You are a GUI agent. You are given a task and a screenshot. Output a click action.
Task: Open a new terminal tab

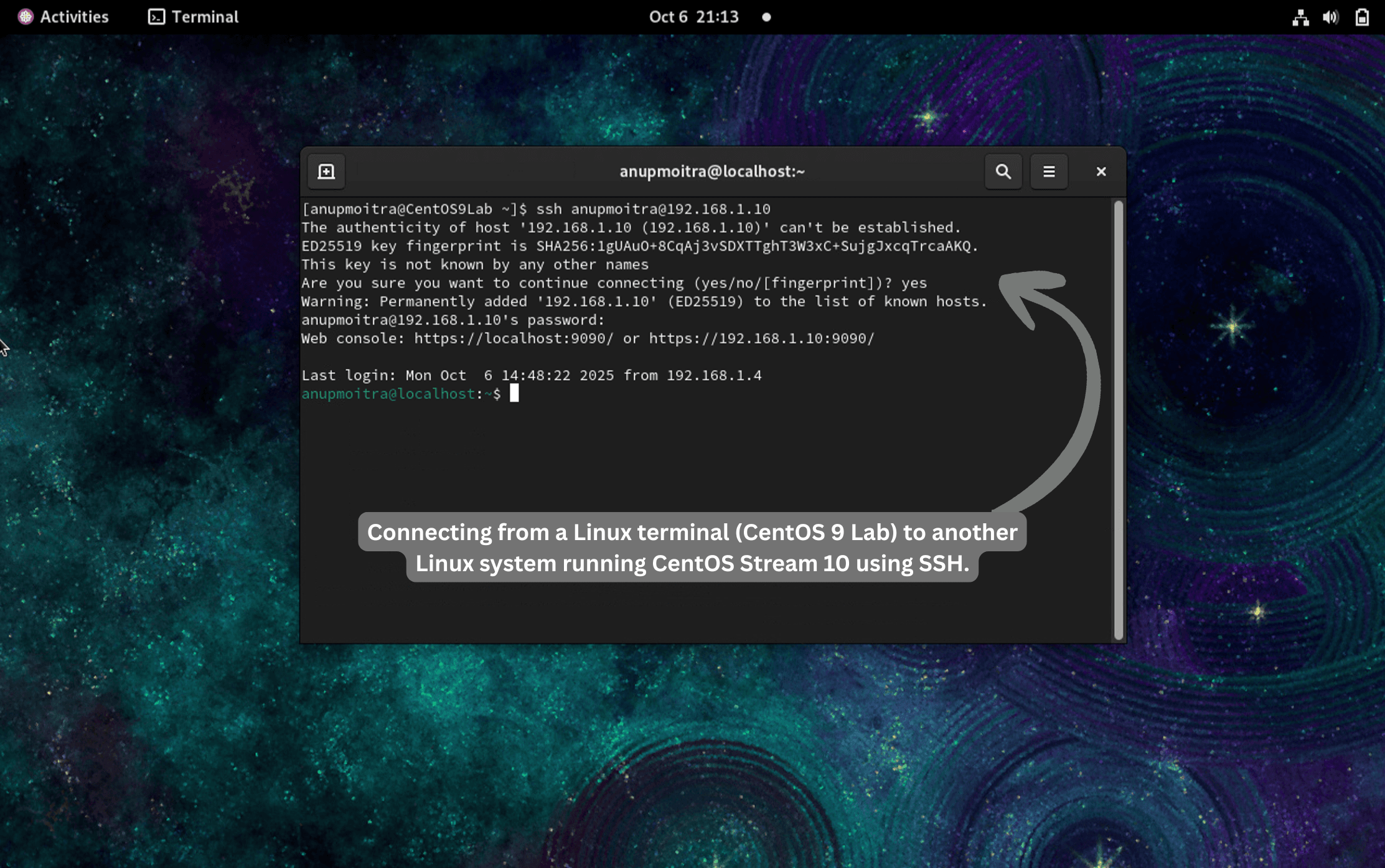click(326, 171)
